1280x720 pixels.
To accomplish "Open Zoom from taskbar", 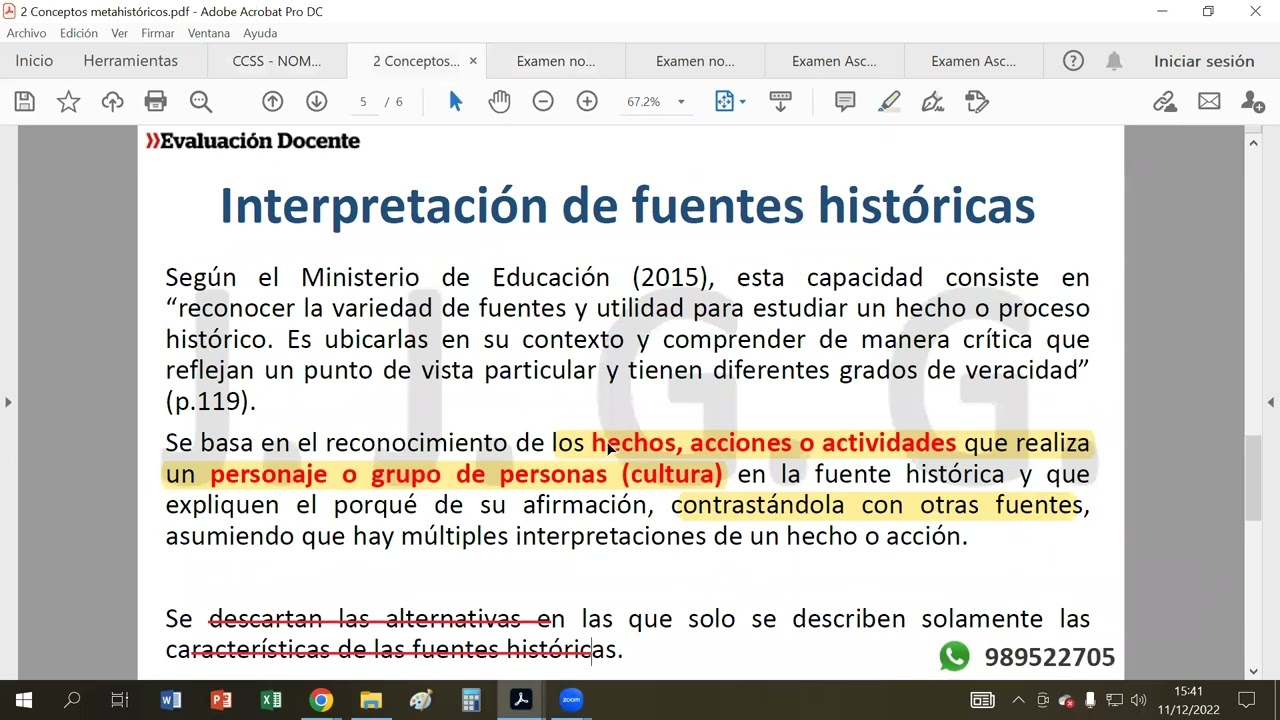I will coord(571,700).
